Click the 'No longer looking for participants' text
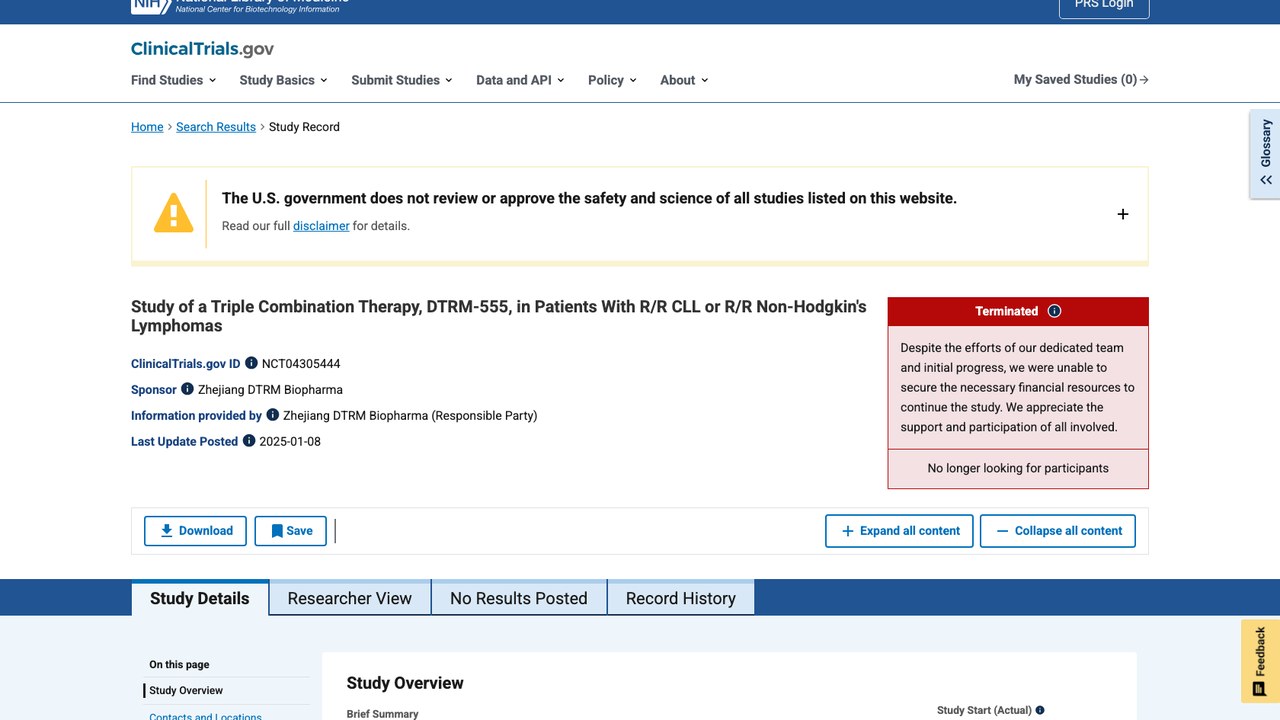 tap(1018, 468)
